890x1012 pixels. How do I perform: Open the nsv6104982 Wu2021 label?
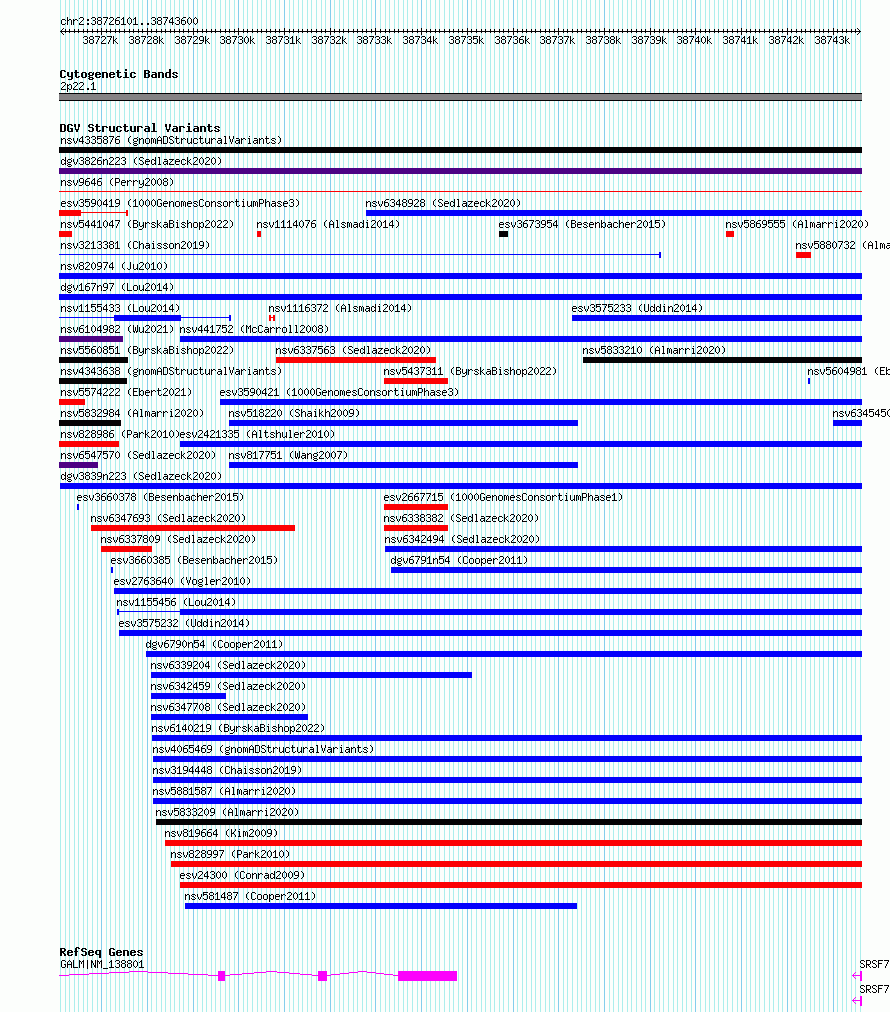[x=117, y=329]
